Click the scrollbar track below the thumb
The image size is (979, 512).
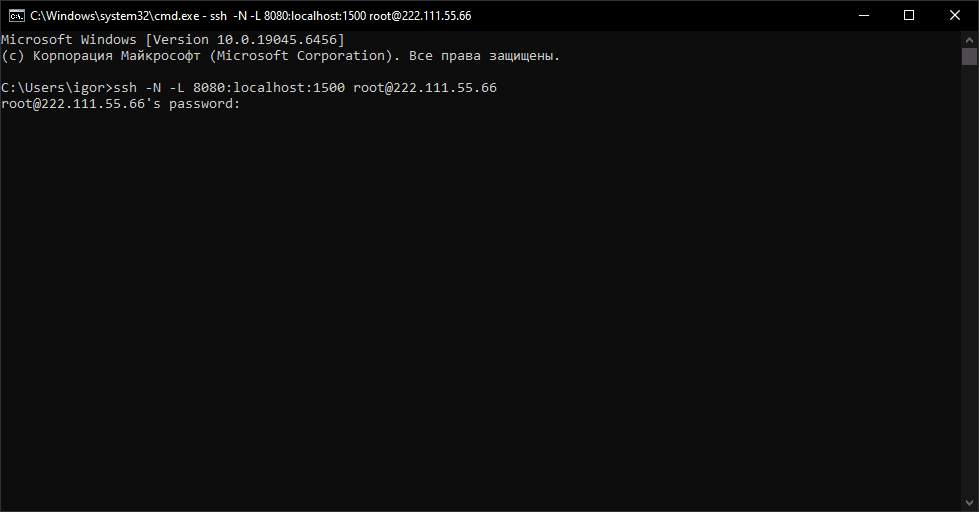(x=969, y=300)
